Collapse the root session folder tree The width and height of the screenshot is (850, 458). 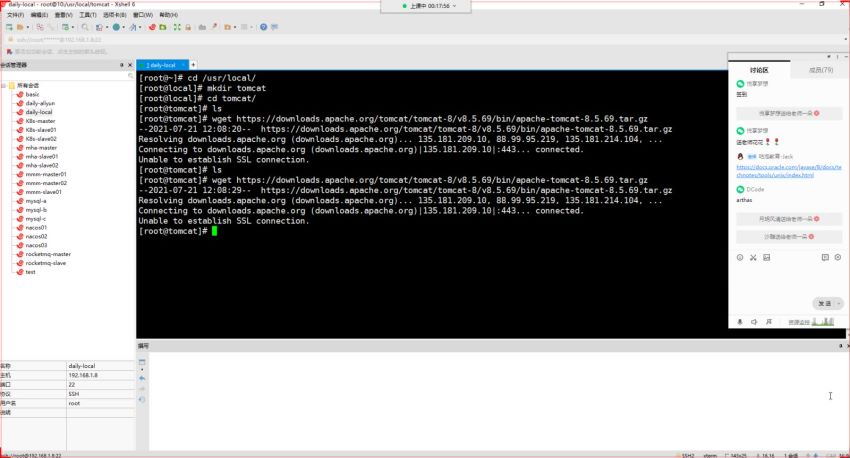coord(4,86)
